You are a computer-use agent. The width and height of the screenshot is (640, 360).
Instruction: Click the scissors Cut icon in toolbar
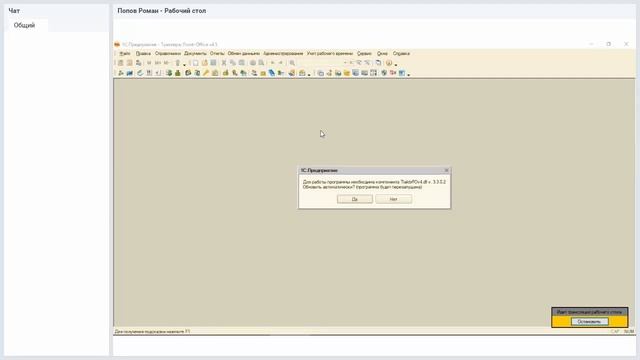224,63
